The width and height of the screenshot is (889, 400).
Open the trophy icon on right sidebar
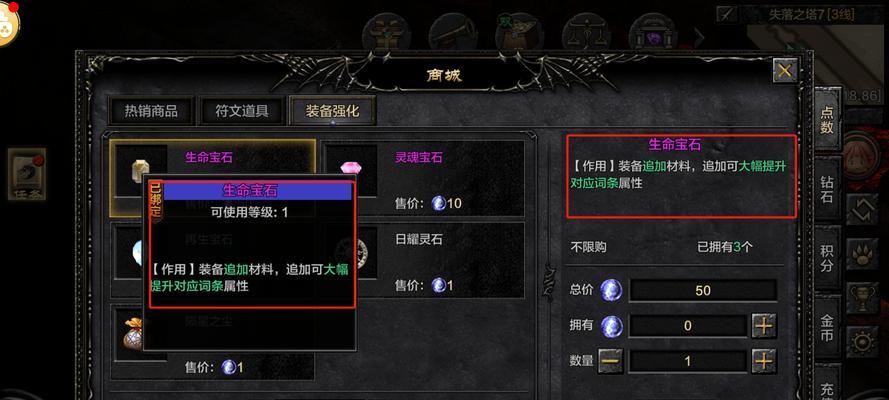[862, 296]
